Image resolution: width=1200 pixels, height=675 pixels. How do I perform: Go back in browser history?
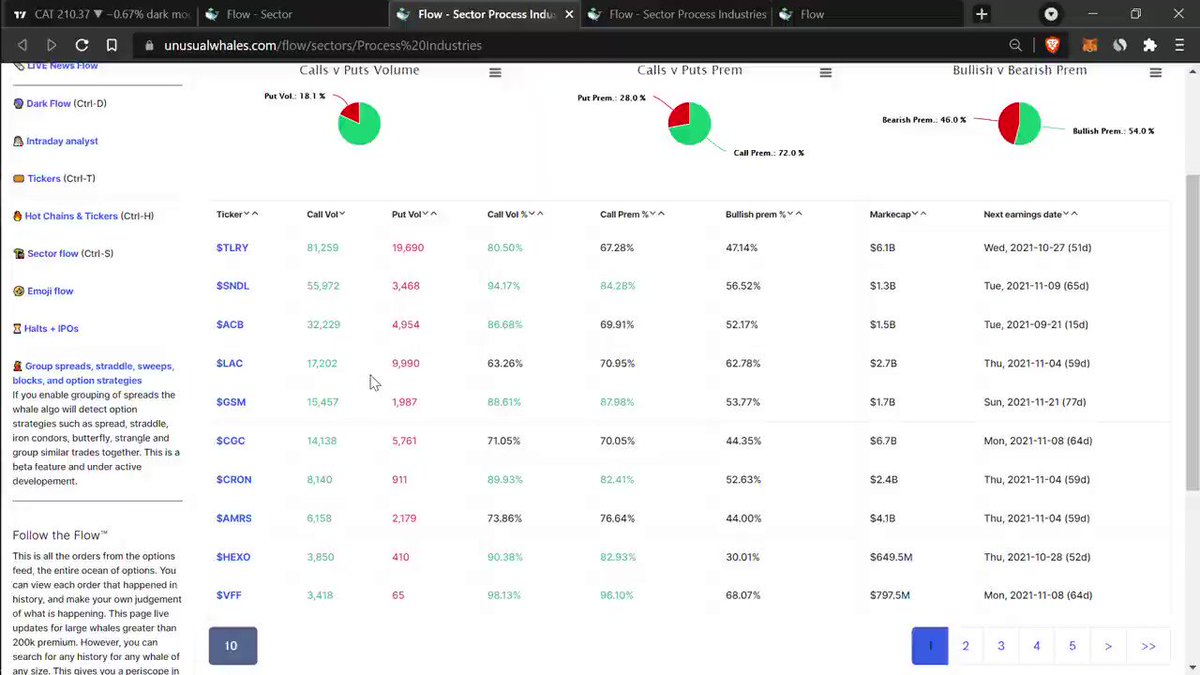pos(22,45)
